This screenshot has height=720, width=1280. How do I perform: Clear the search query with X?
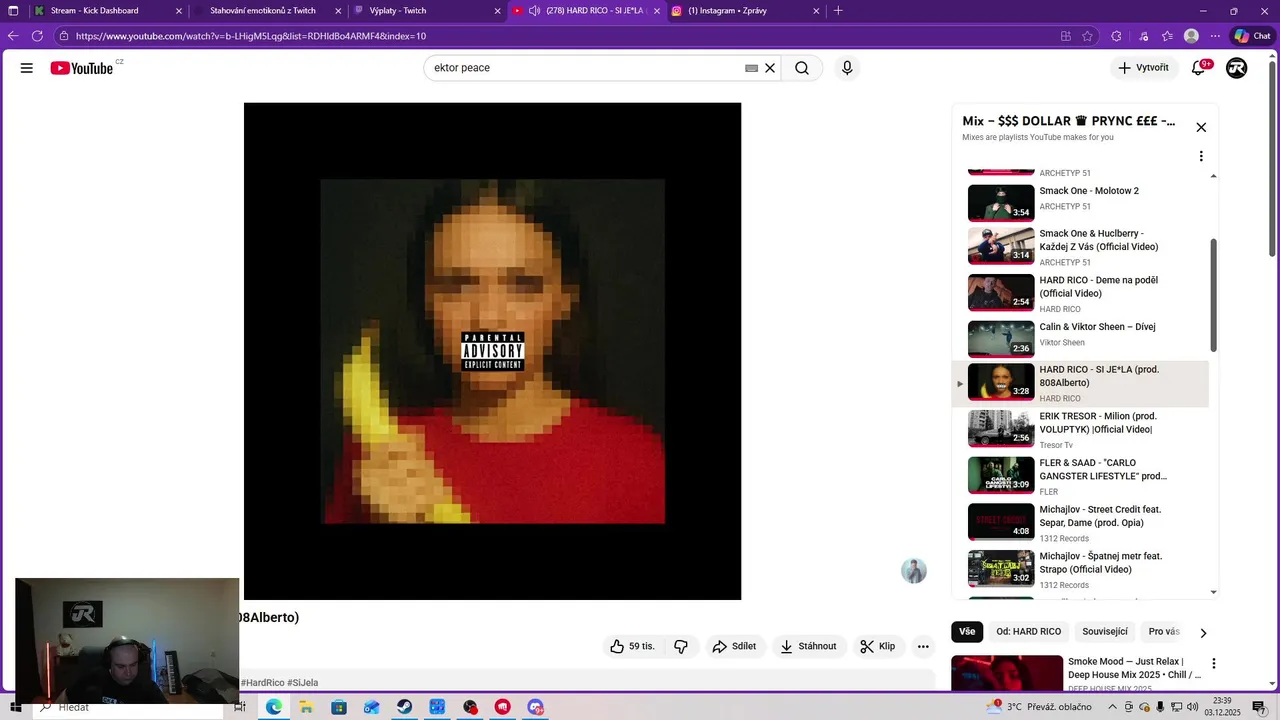click(x=770, y=68)
